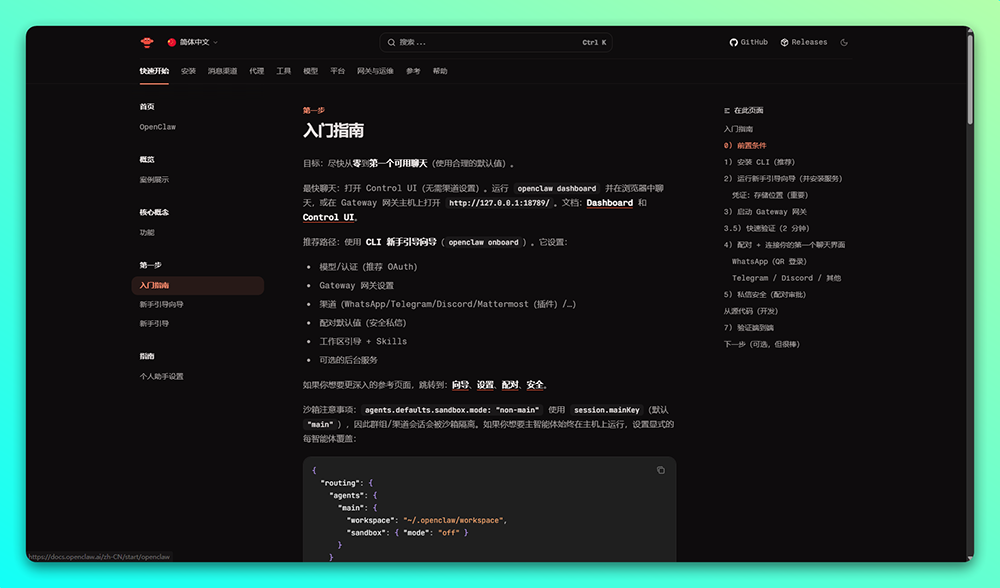1000x588 pixels.
Task: Follow the Dashboard documentation link
Action: click(609, 203)
